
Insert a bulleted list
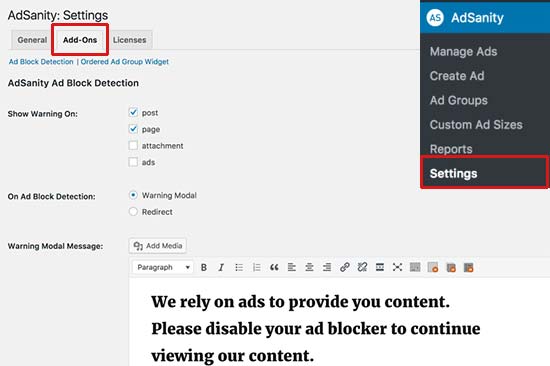pyautogui.click(x=239, y=267)
